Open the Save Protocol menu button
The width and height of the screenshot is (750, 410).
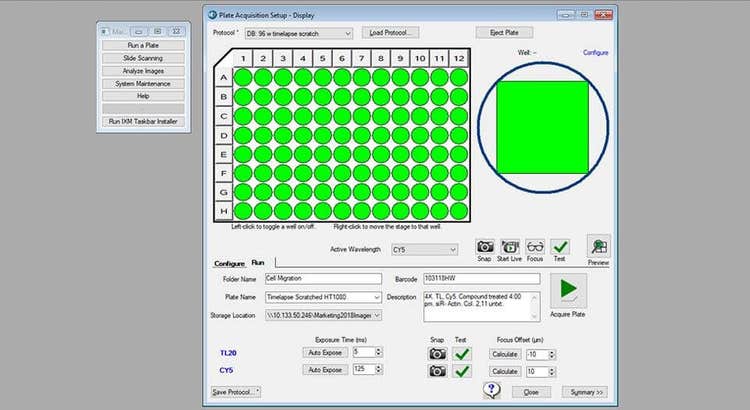[x=236, y=392]
